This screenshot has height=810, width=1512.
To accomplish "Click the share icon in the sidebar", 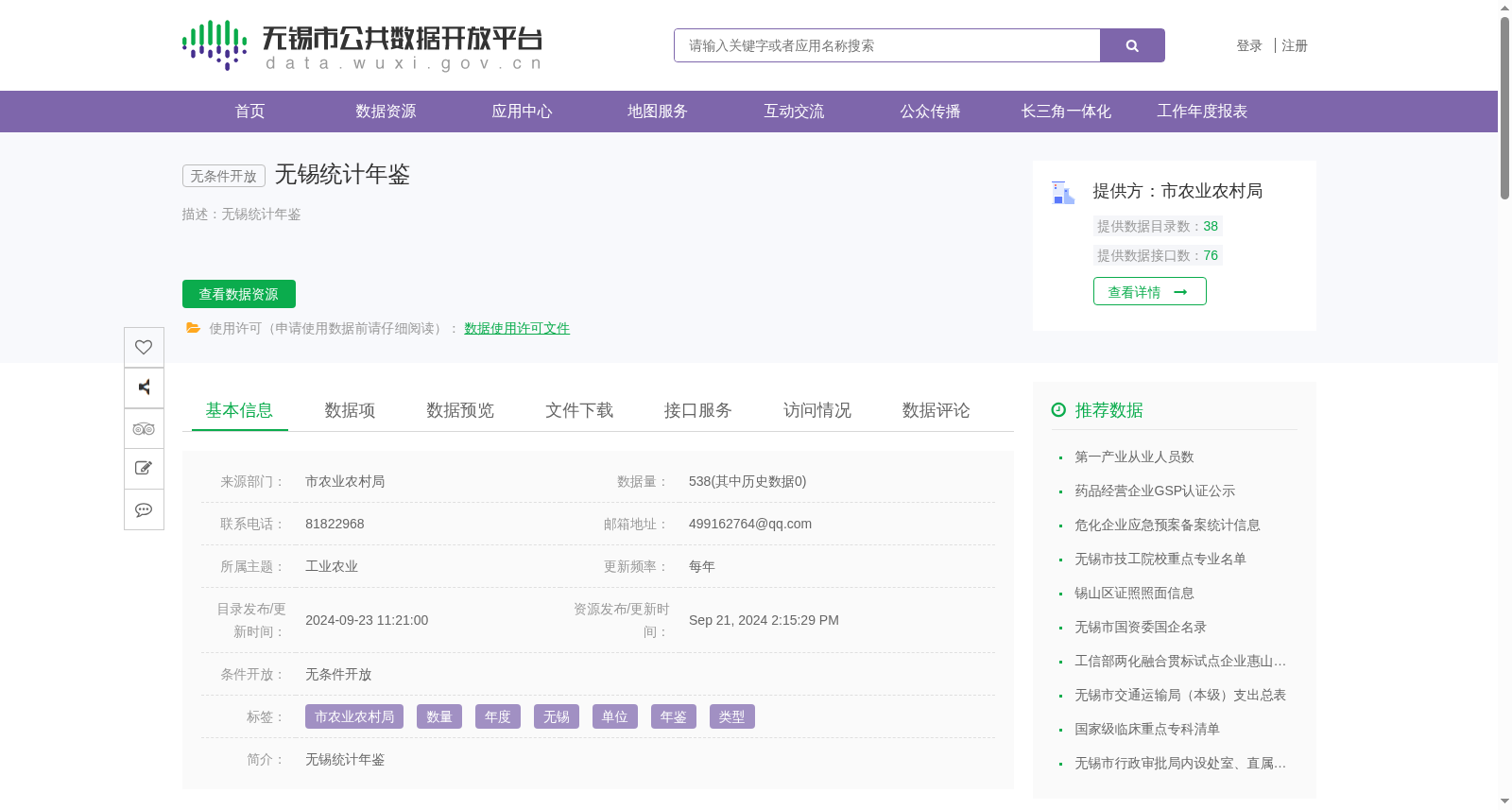I will (144, 388).
